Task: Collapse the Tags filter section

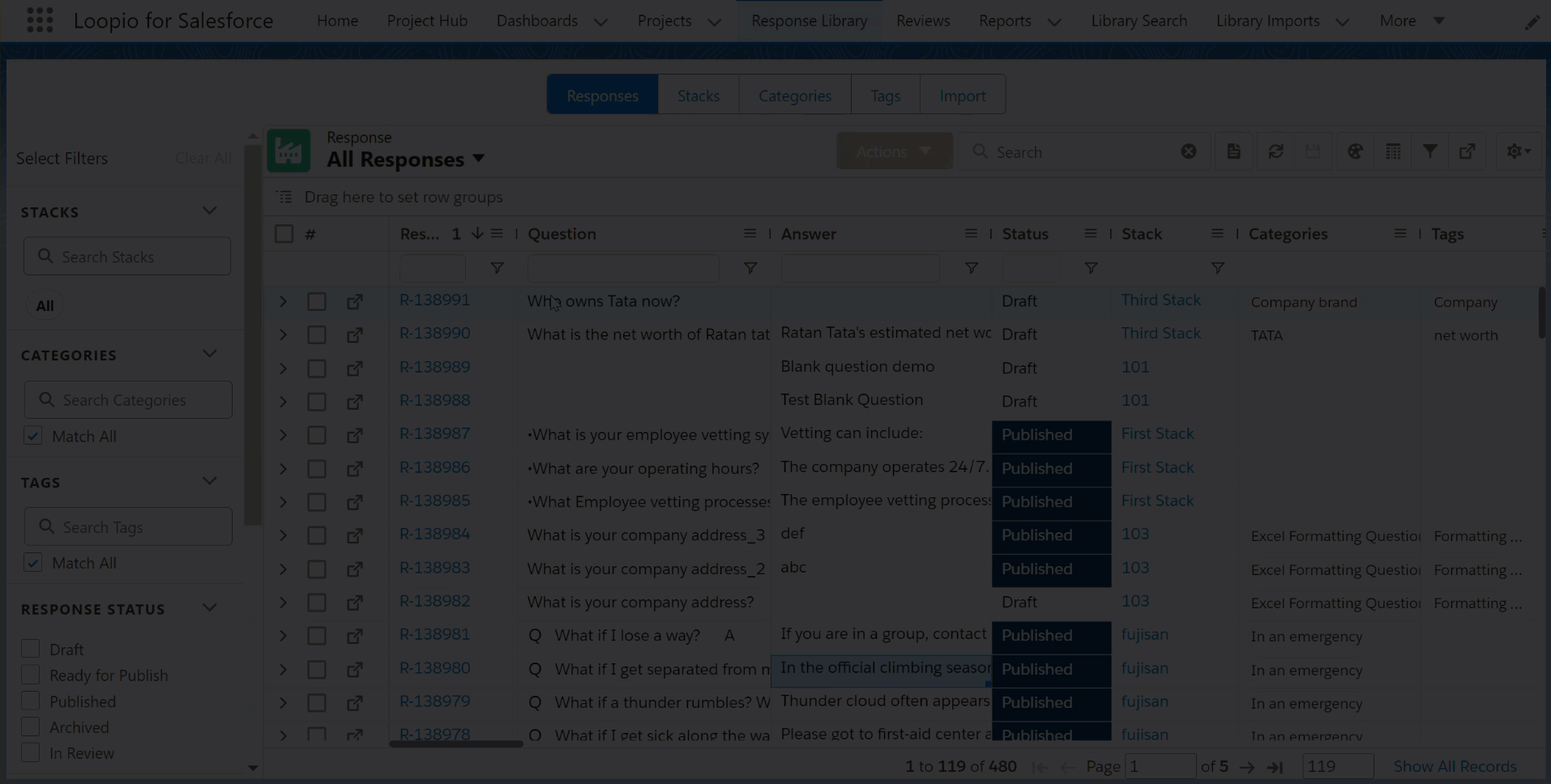Action: pos(210,481)
